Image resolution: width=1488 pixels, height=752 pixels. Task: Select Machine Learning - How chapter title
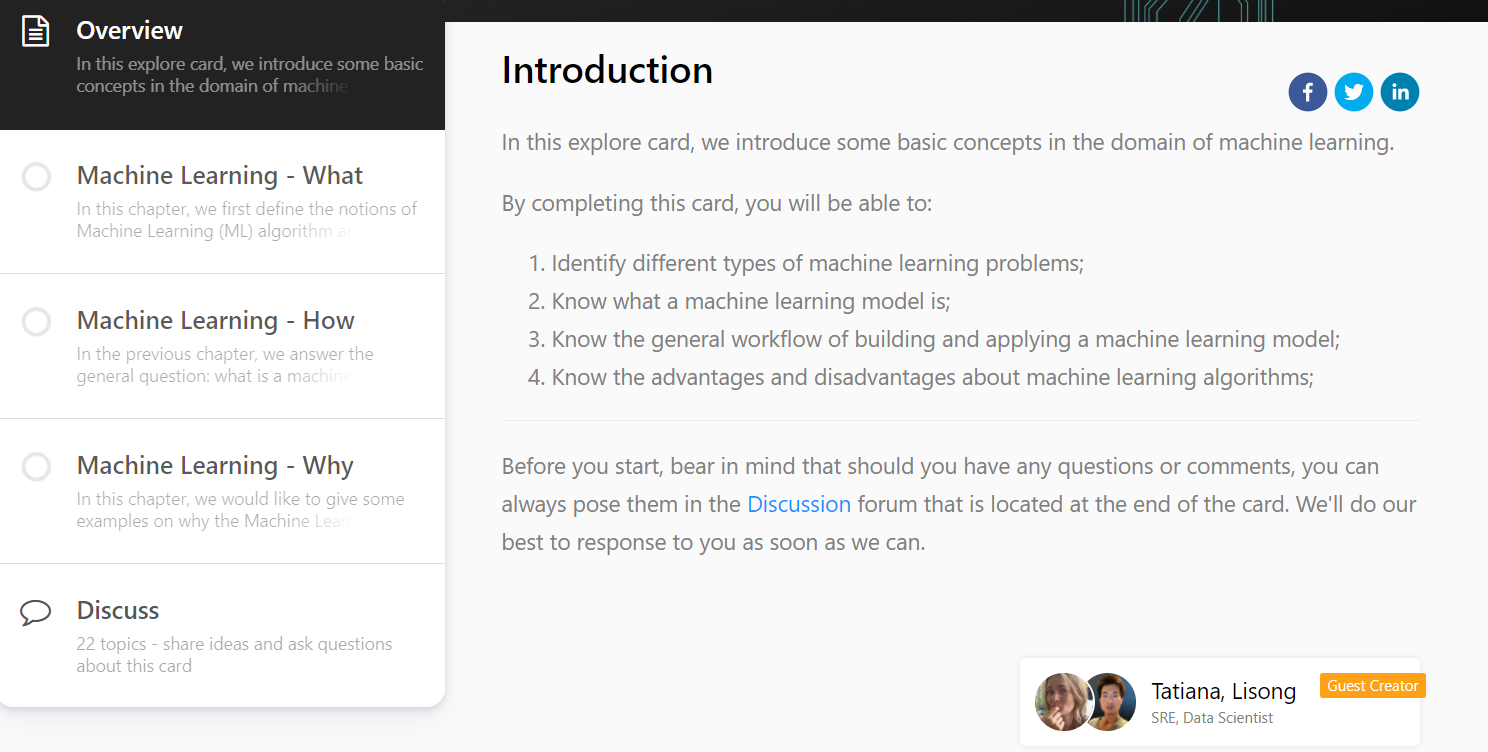pos(215,321)
